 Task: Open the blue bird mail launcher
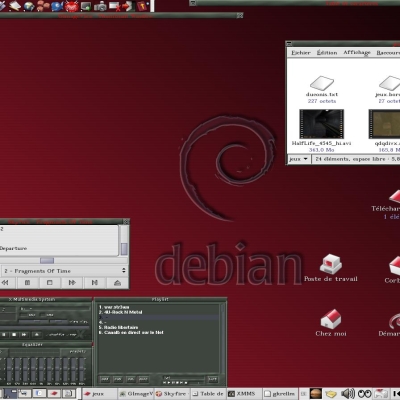(57, 6)
